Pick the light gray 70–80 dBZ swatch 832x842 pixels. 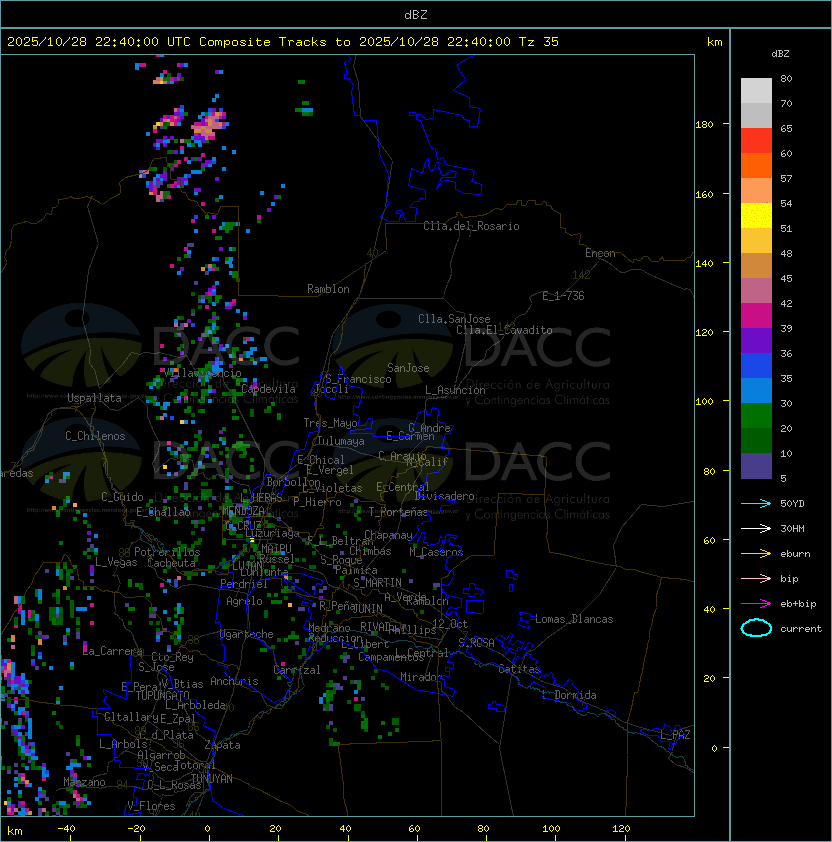[x=756, y=91]
